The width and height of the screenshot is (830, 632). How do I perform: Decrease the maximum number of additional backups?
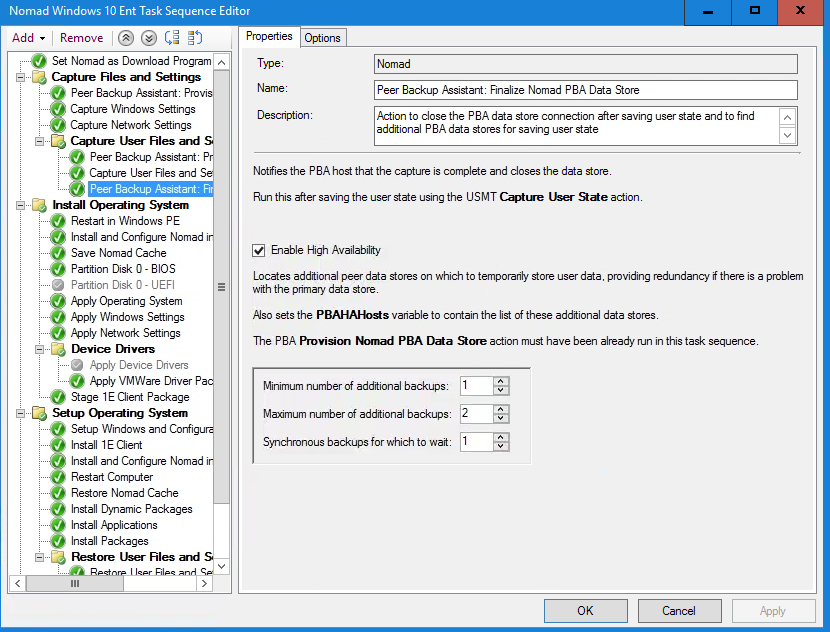[501, 418]
